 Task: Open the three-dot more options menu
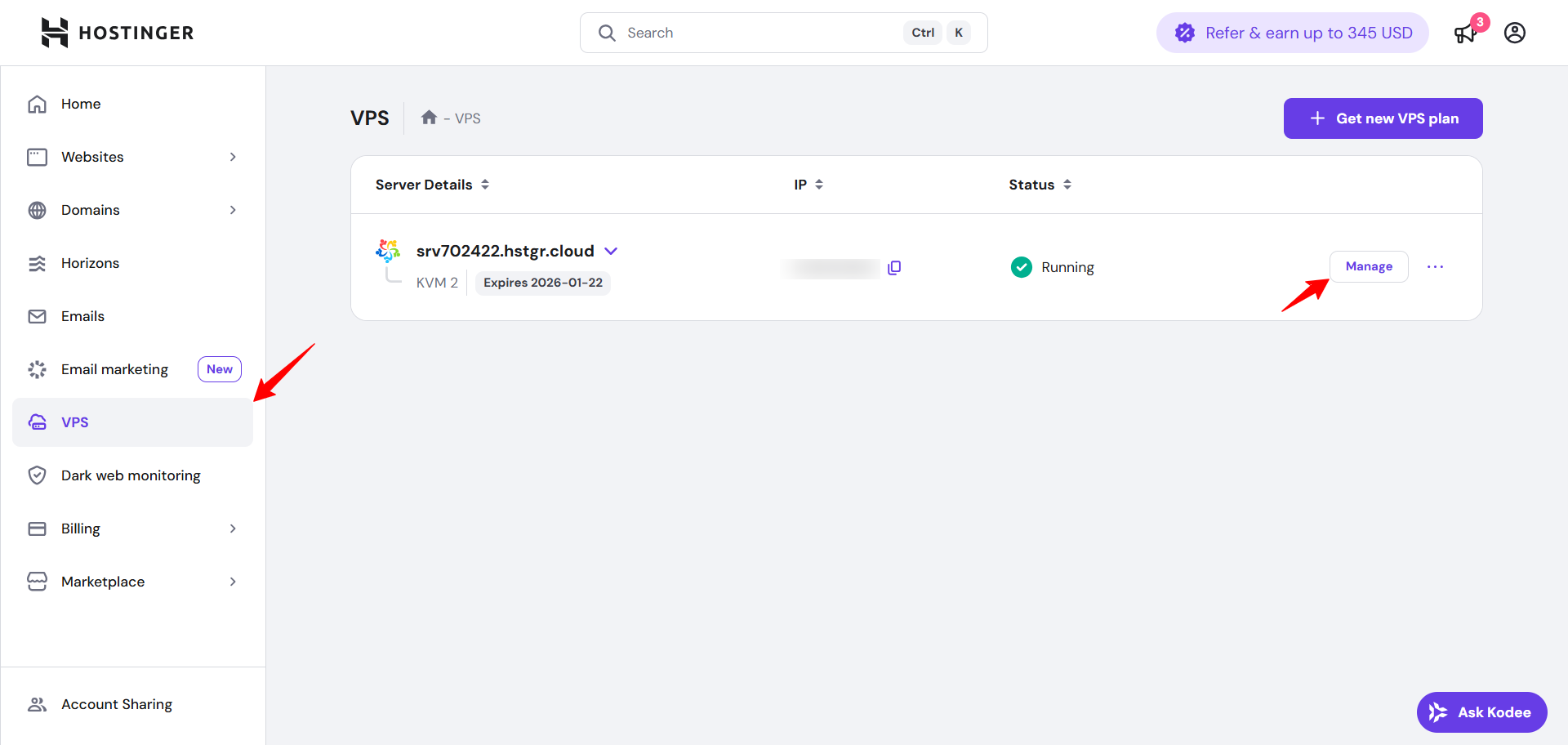[x=1435, y=267]
